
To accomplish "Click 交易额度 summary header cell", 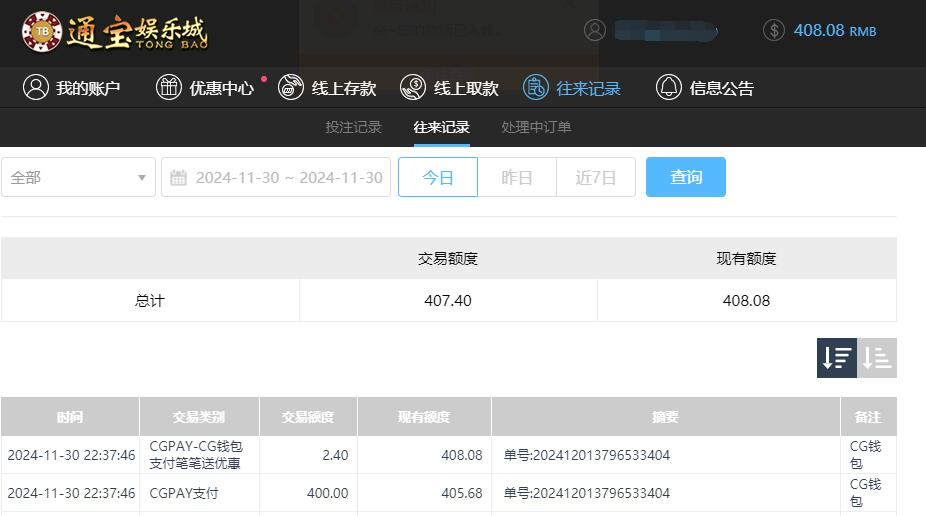I will (448, 259).
